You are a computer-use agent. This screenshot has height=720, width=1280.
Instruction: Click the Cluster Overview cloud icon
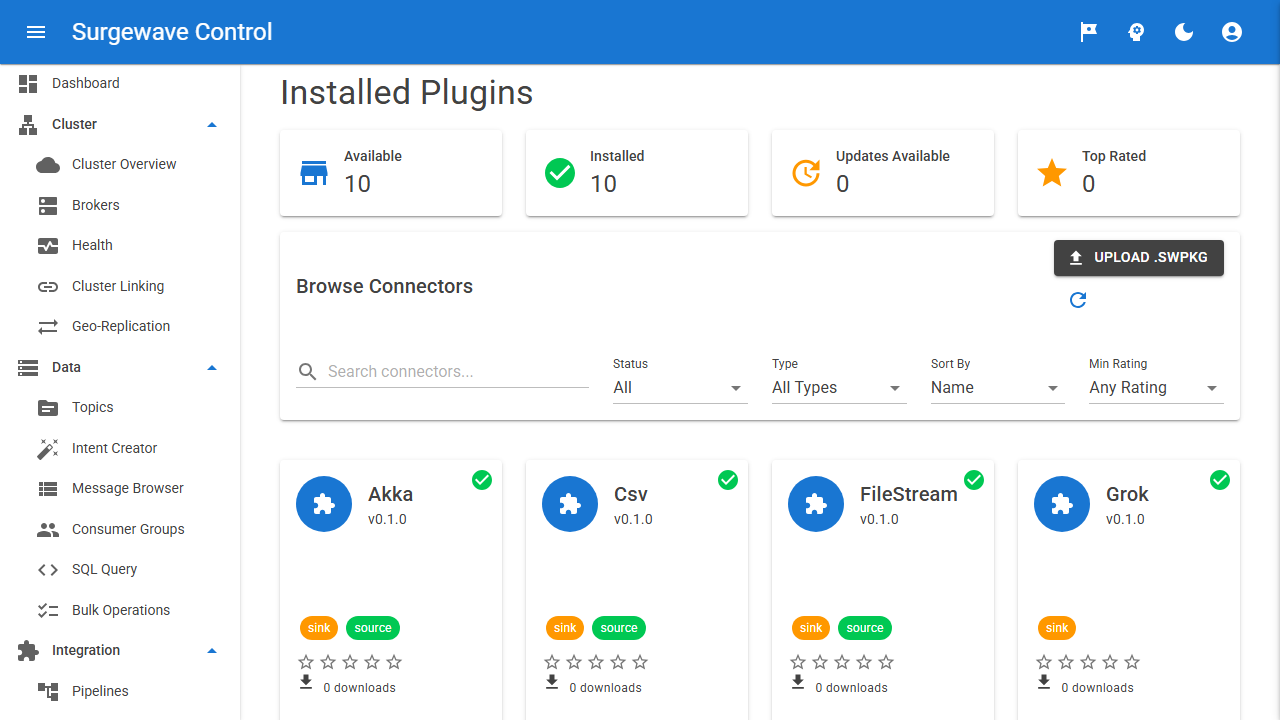click(48, 165)
